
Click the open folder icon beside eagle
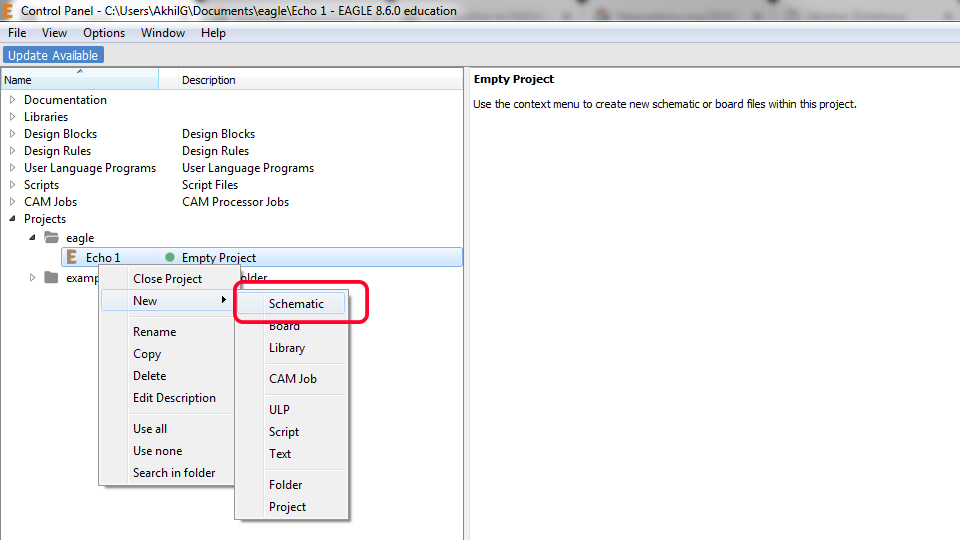[x=51, y=238]
